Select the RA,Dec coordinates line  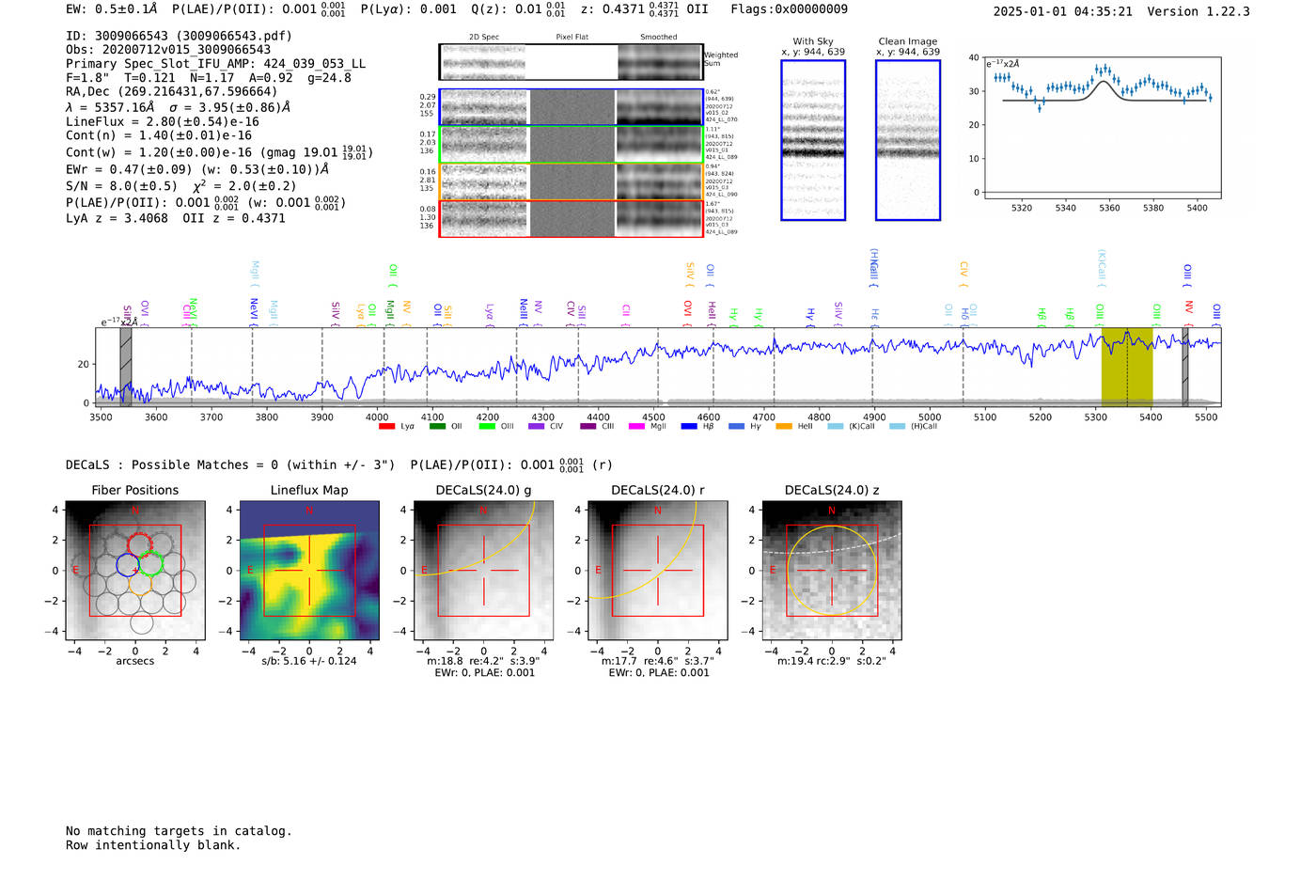pos(172,92)
